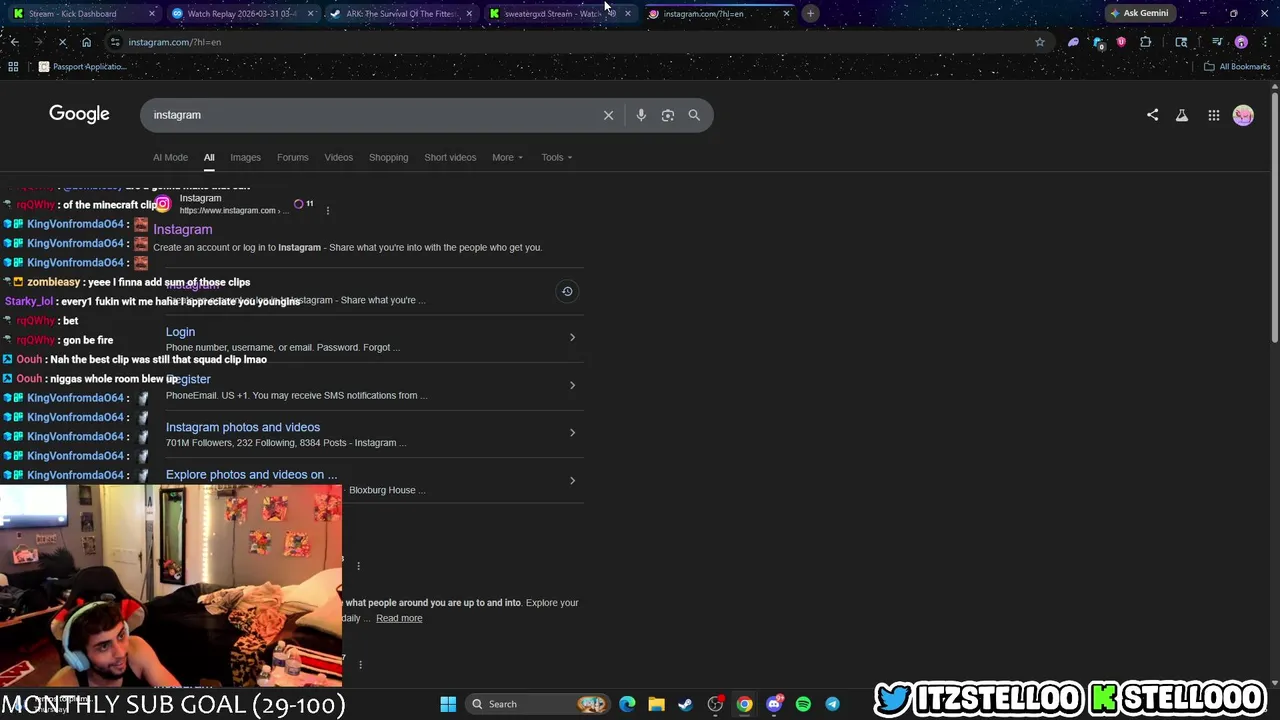Viewport: 1280px width, 720px height.
Task: Bookmark this page with the star icon
Action: click(x=1040, y=42)
